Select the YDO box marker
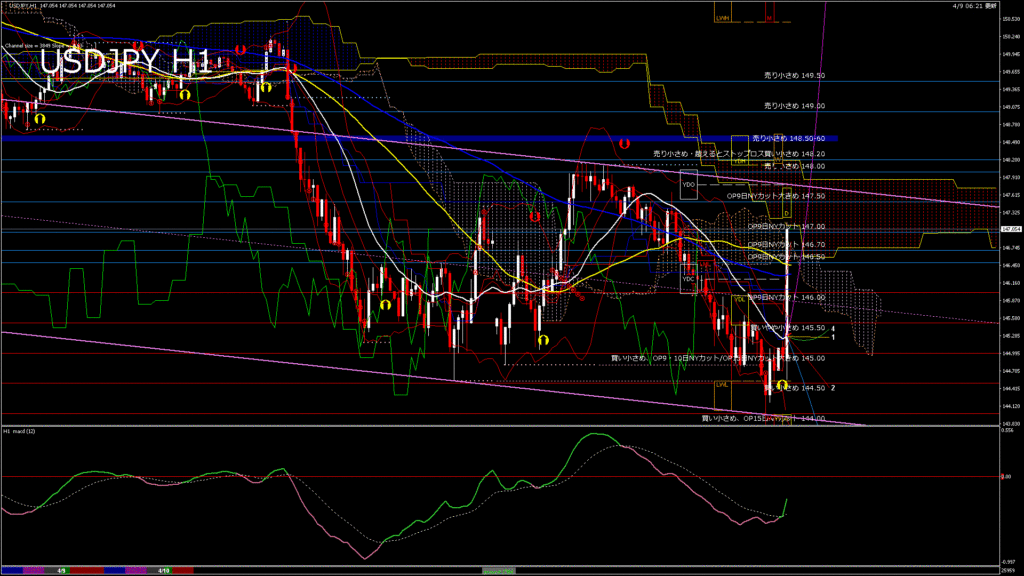This screenshot has height=576, width=1024. (x=688, y=185)
